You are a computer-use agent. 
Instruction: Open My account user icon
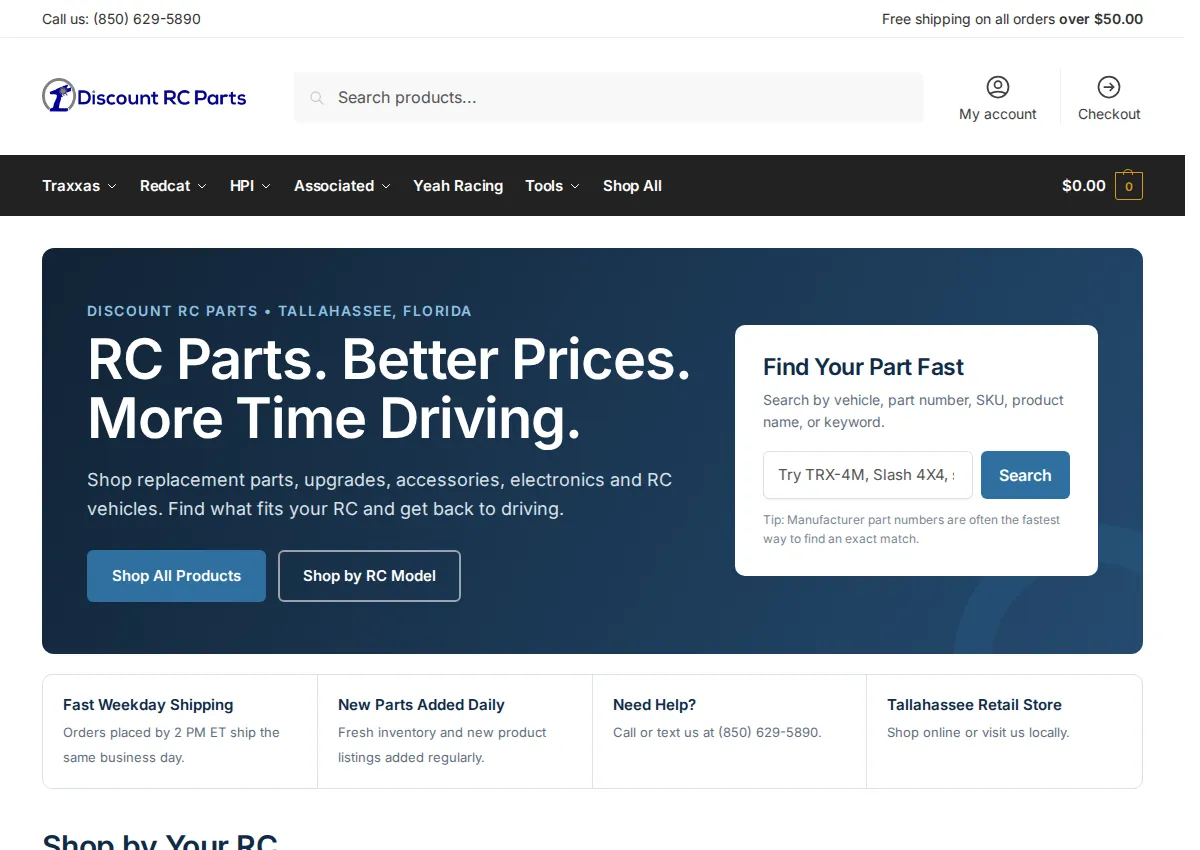[x=998, y=86]
